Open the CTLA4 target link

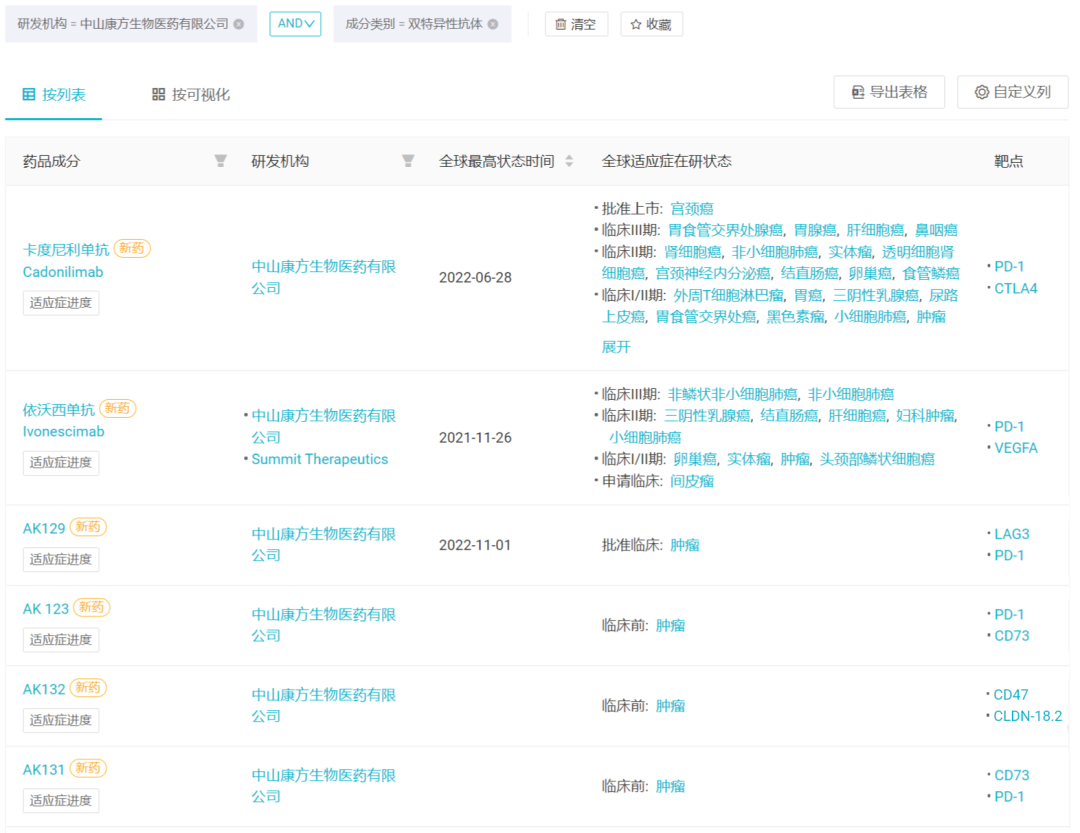(1015, 289)
